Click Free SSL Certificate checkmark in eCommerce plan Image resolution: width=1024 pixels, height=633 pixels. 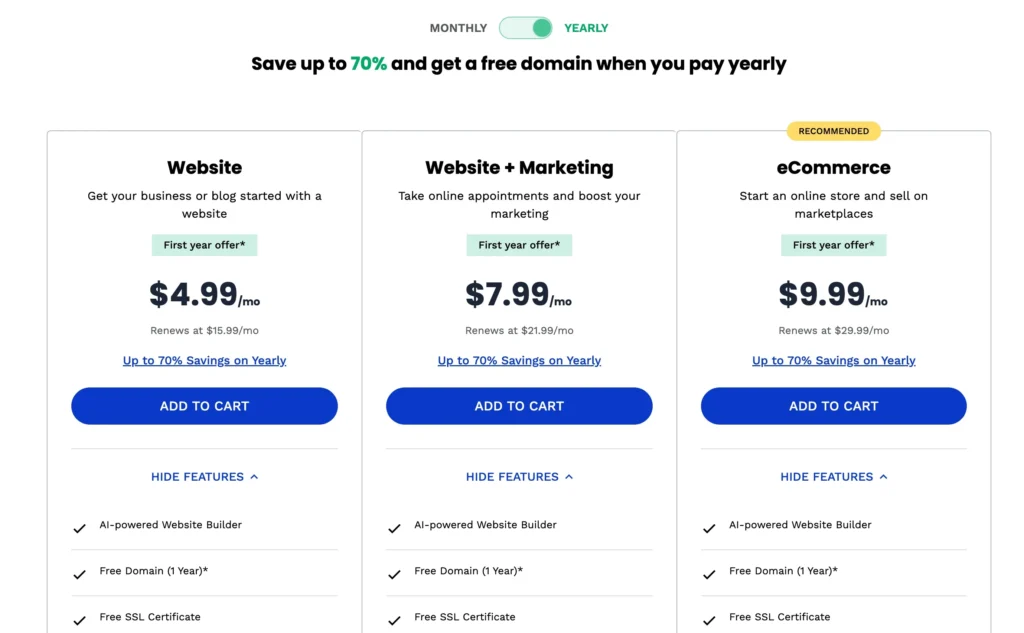(x=709, y=619)
